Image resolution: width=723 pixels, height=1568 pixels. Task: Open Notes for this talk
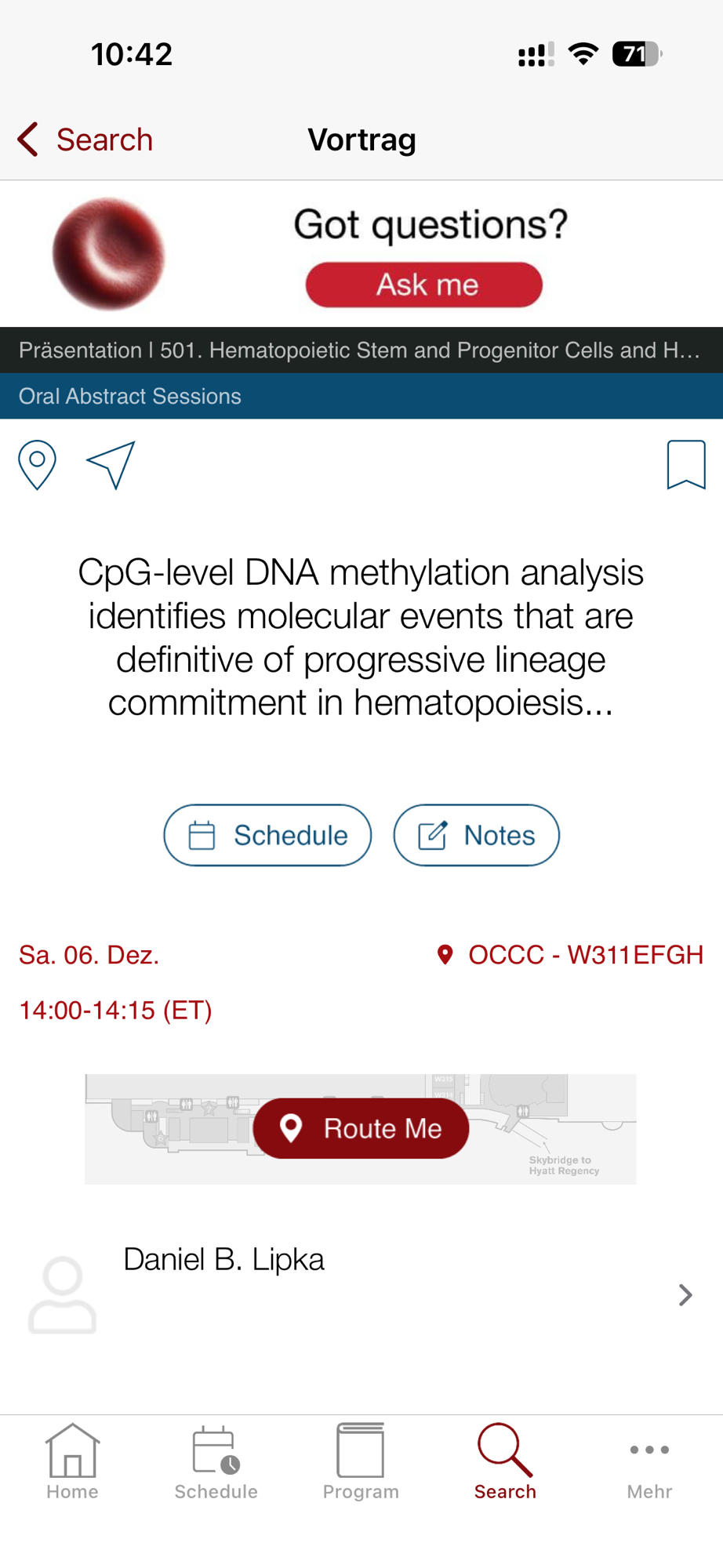coord(476,835)
